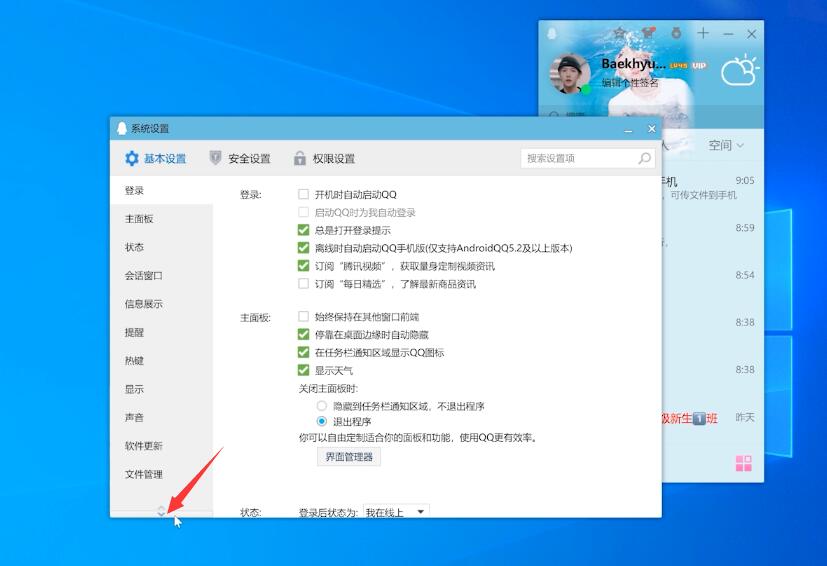827x566 pixels.
Task: Select 主面板 in the settings sidebar
Action: coord(161,219)
